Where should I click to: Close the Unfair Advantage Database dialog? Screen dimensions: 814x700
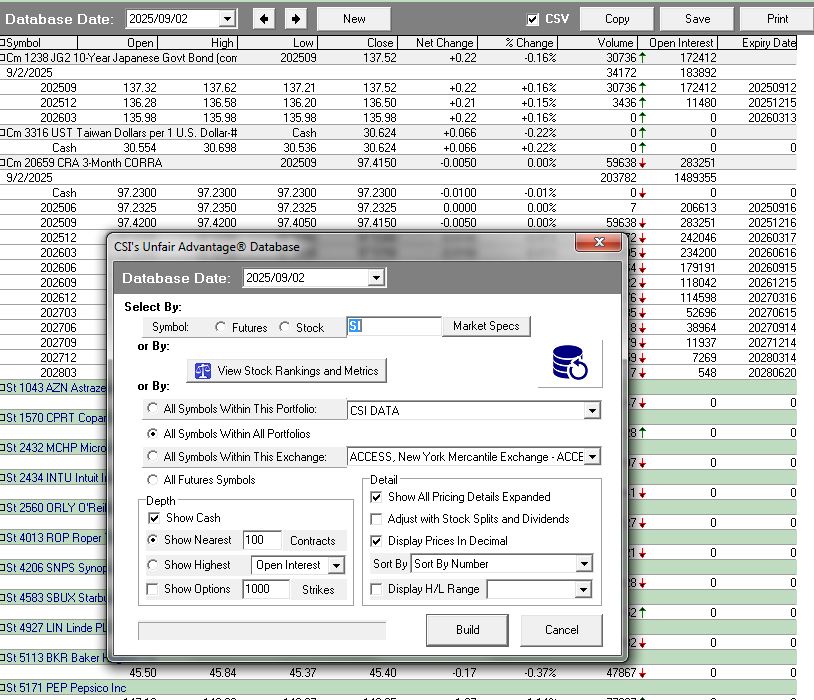[x=590, y=244]
